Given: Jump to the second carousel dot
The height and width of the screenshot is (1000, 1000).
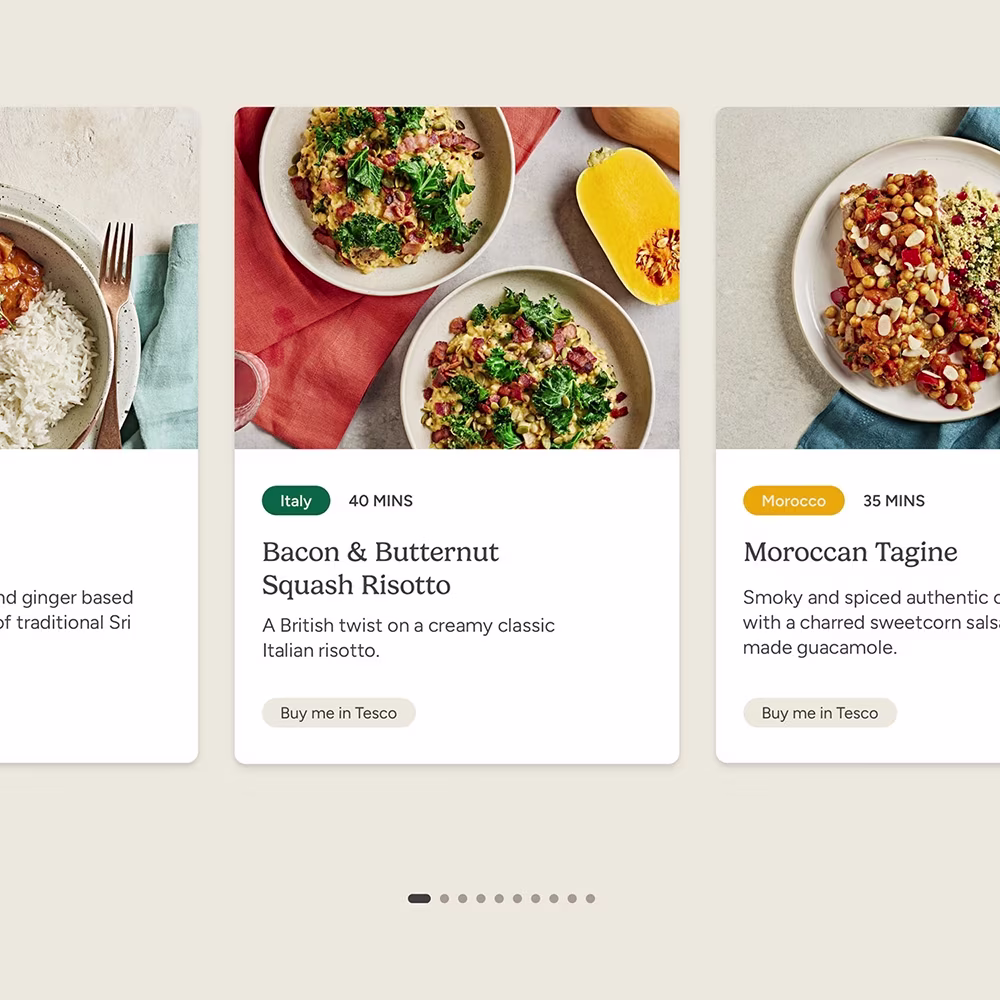Looking at the screenshot, I should click(x=445, y=899).
